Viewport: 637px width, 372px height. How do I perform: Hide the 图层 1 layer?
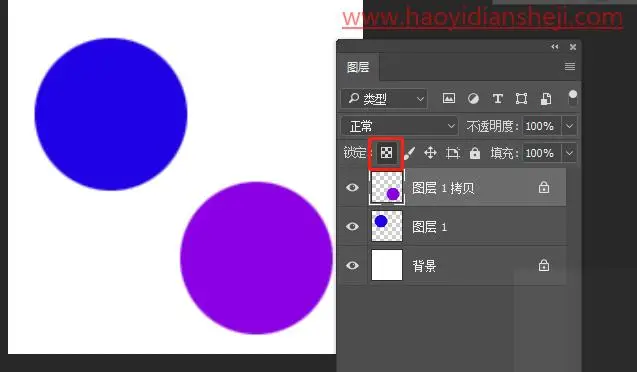click(x=352, y=226)
